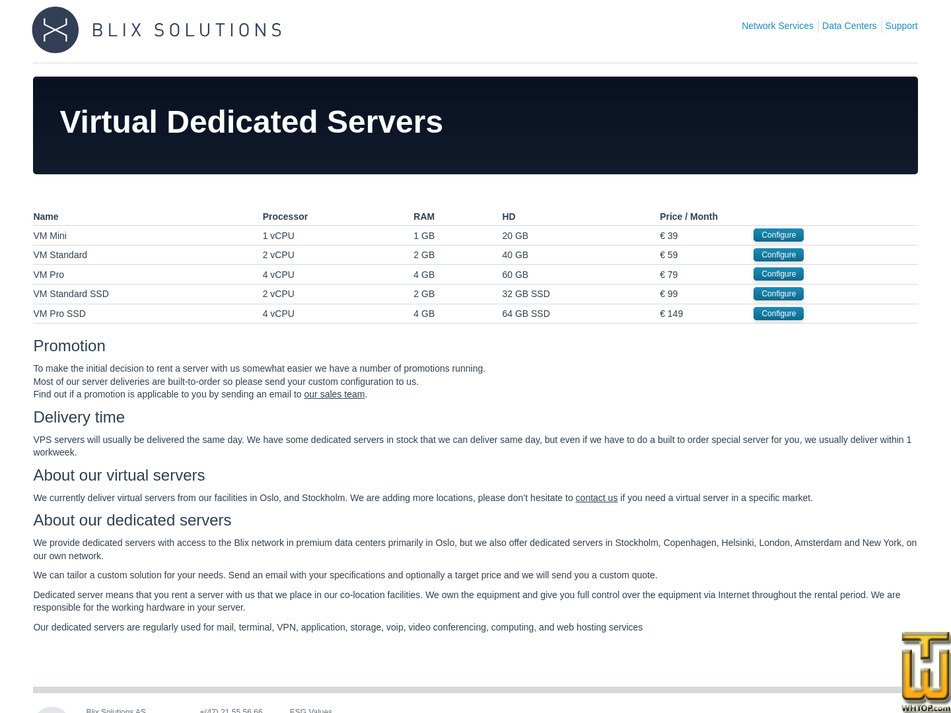The image size is (951, 713).
Task: Select the Processor column header
Action: click(x=285, y=216)
